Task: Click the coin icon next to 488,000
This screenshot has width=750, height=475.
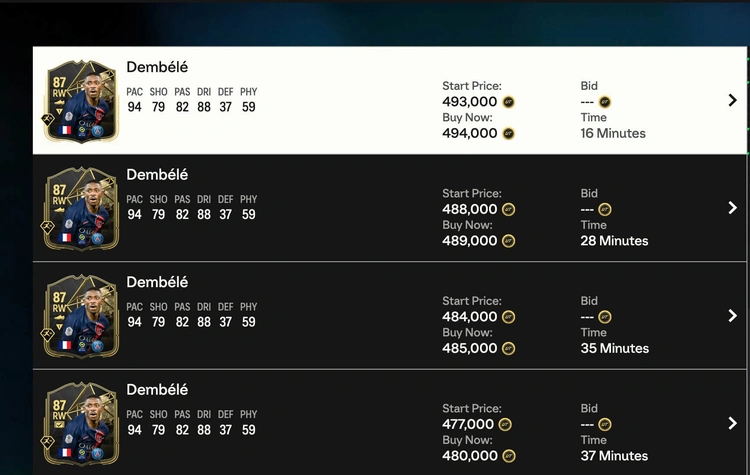Action: click(508, 210)
